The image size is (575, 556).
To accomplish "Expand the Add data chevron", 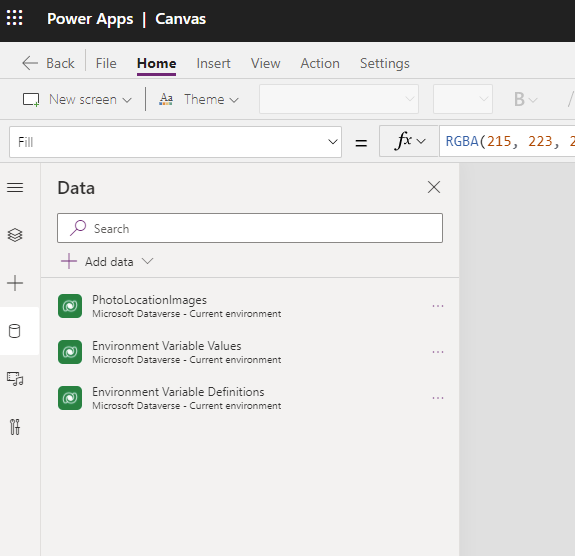I will coord(147,261).
